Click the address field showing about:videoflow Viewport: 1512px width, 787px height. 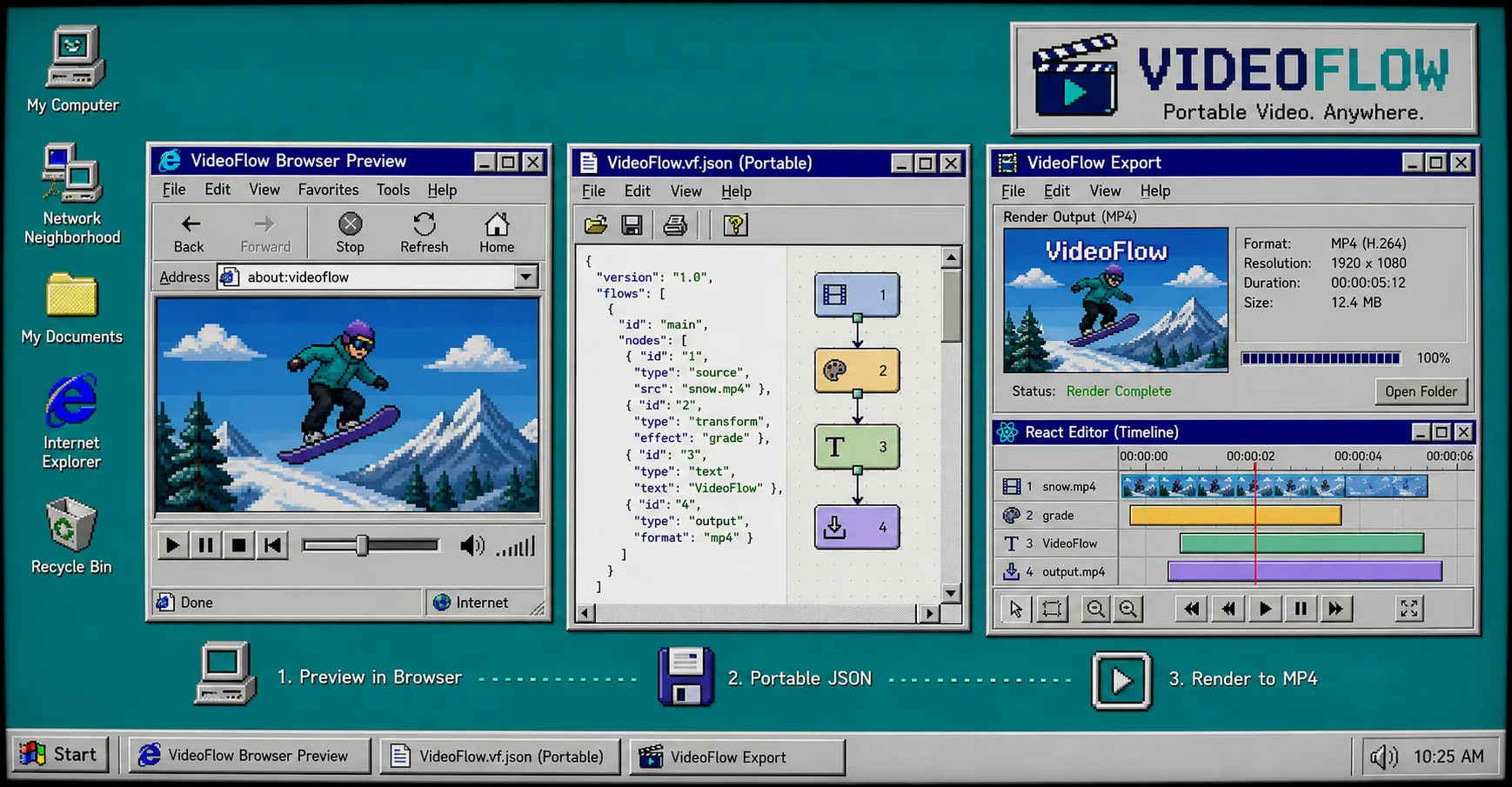(367, 277)
